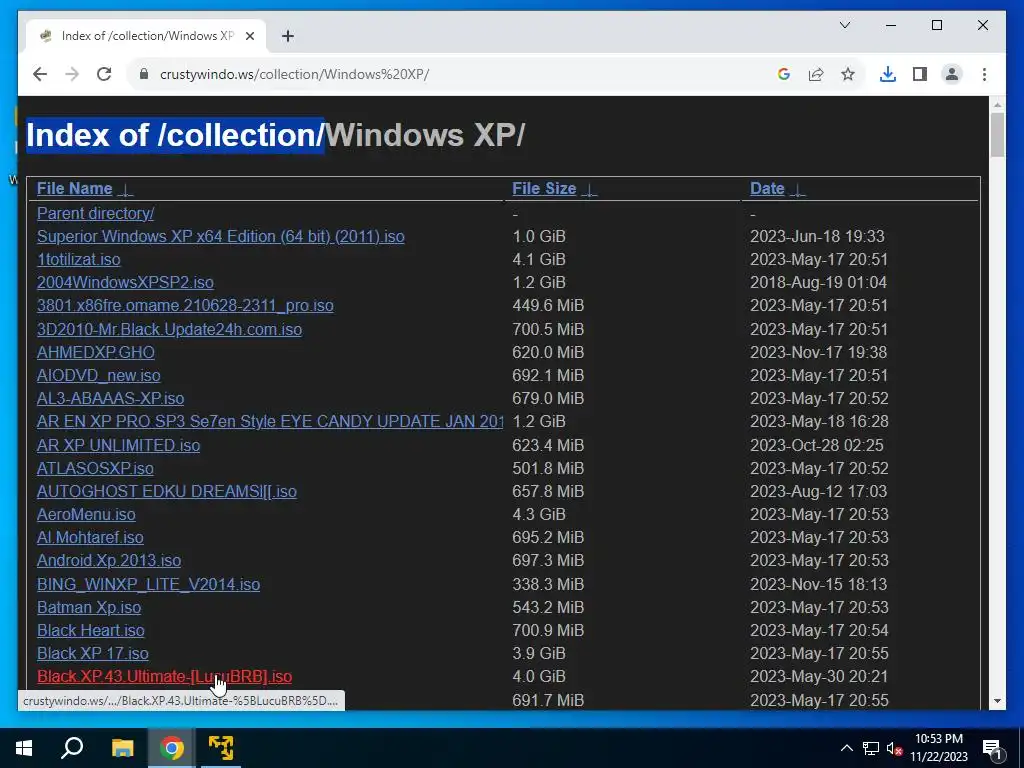Open Batman Xp.iso link
1024x768 pixels.
point(89,607)
